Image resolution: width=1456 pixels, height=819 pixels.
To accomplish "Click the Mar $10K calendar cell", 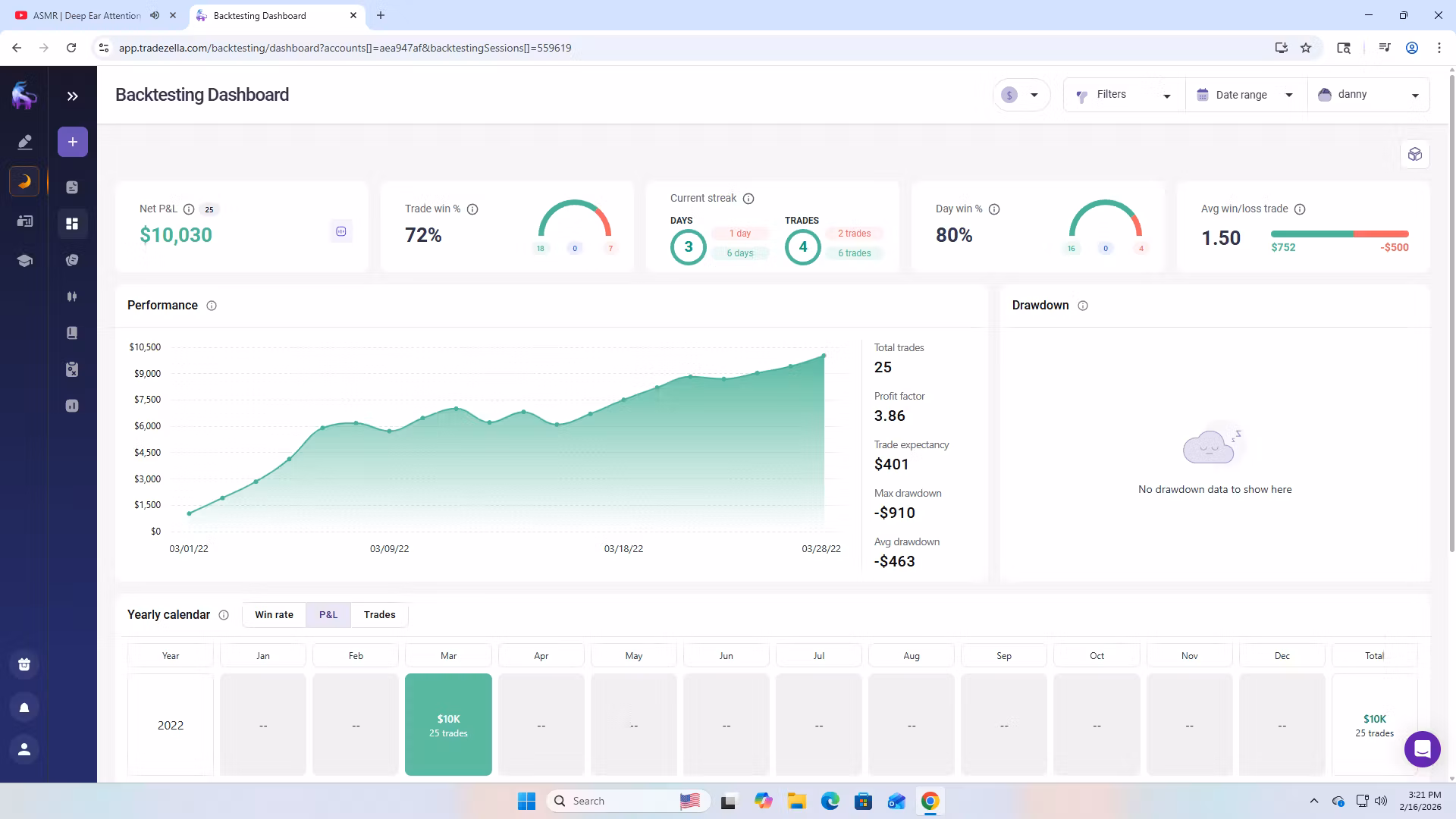I will [448, 724].
